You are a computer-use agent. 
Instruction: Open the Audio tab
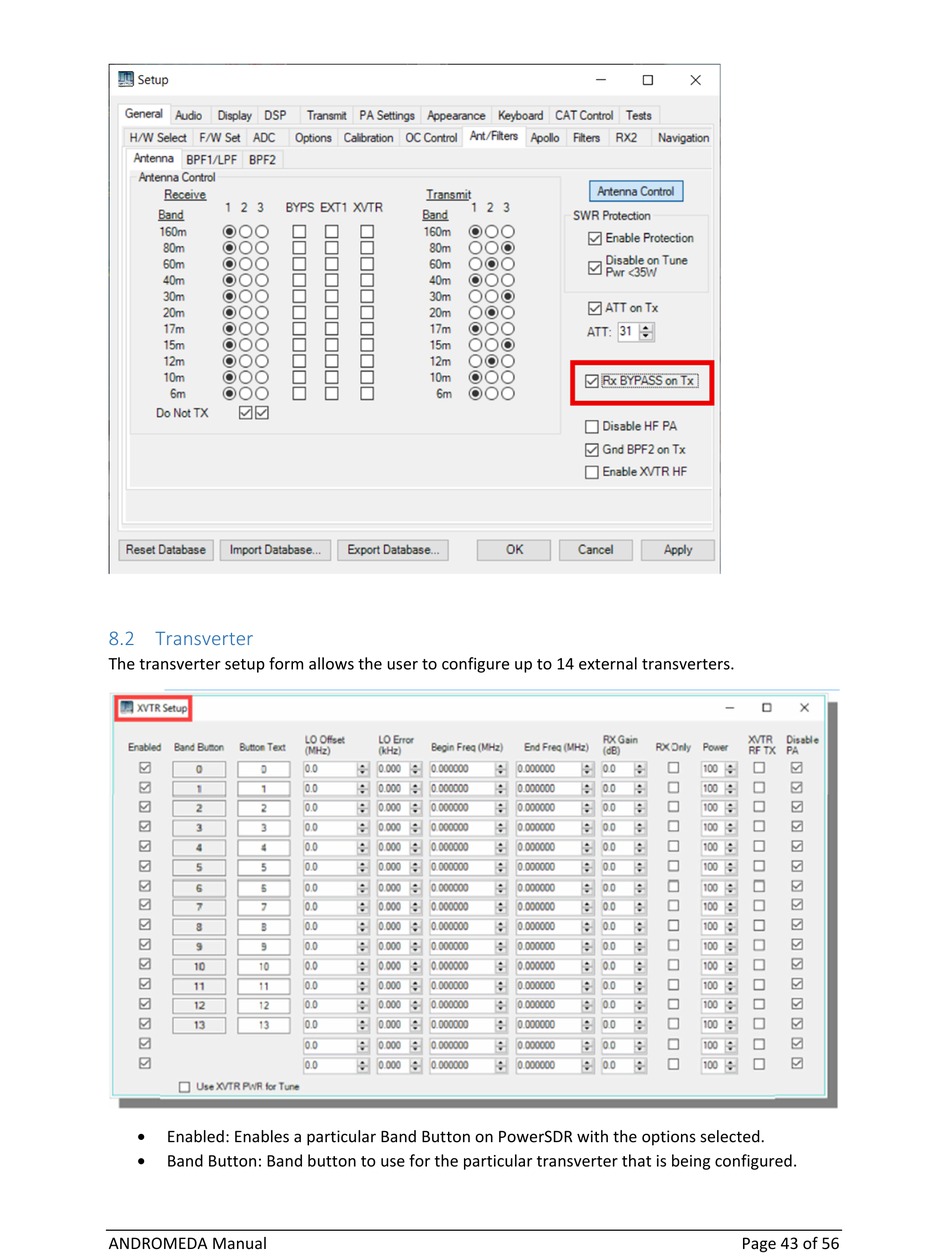click(188, 116)
